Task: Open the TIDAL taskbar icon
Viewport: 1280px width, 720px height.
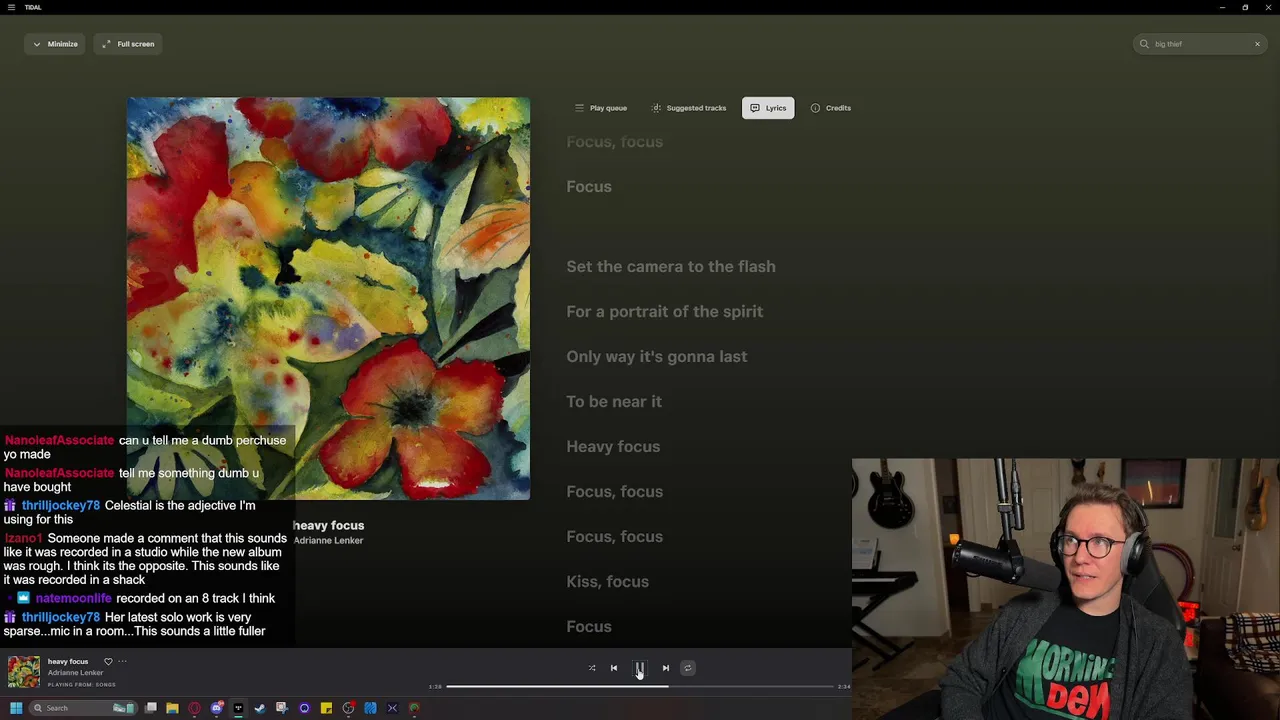Action: (238, 708)
